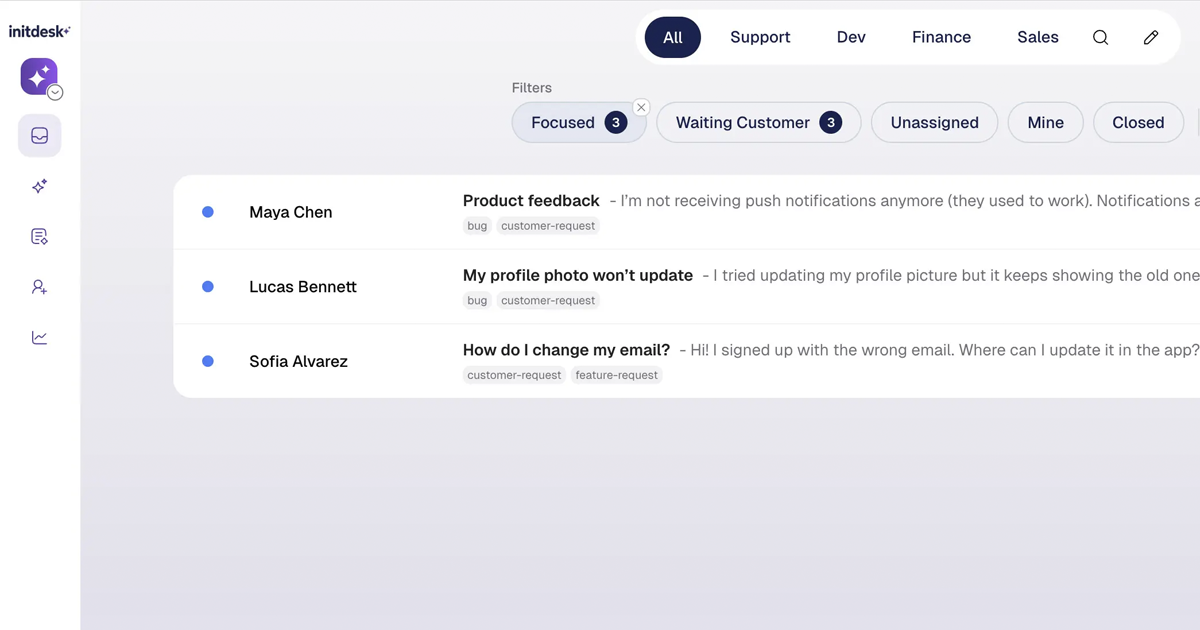
Task: Switch to the Finance tab
Action: (941, 37)
